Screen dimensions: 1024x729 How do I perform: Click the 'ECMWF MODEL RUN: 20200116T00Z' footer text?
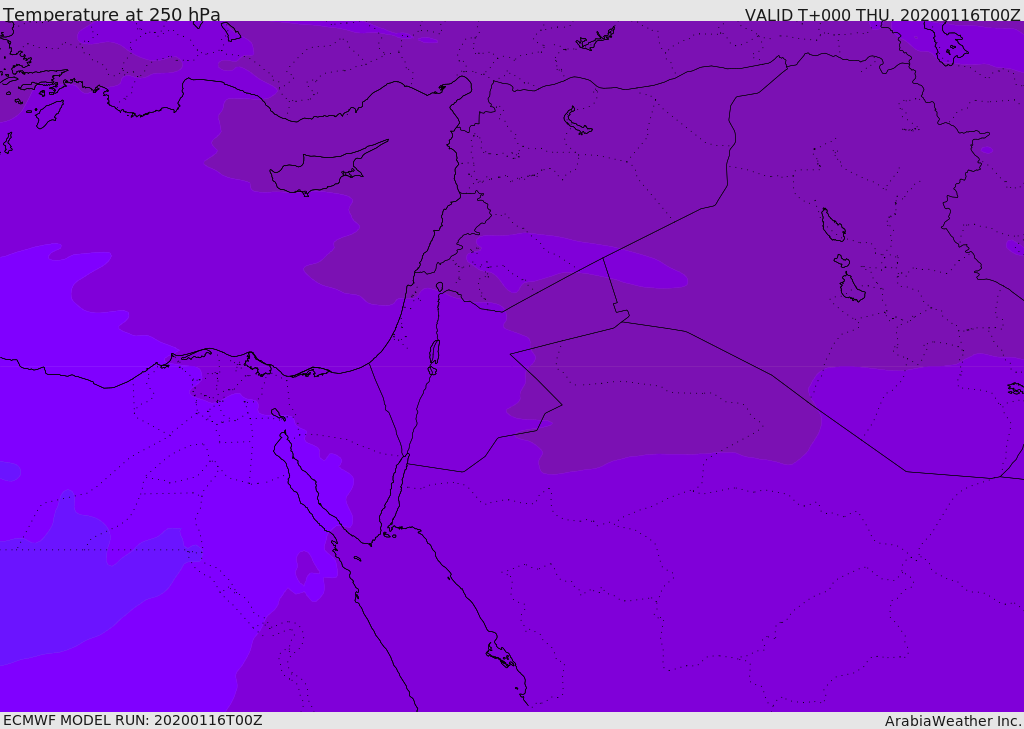(133, 720)
